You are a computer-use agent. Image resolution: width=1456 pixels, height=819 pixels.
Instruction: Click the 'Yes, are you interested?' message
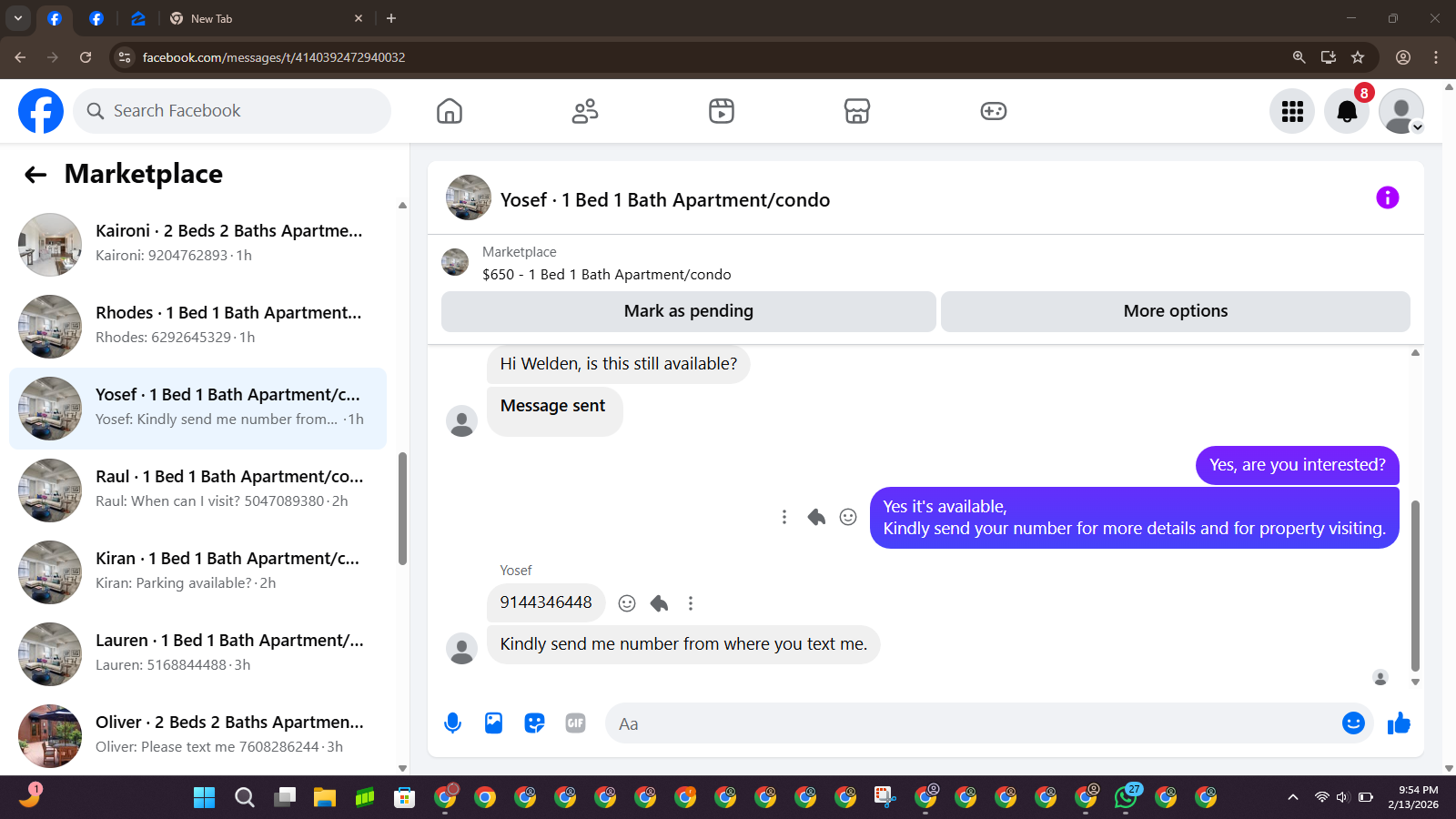pyautogui.click(x=1298, y=465)
